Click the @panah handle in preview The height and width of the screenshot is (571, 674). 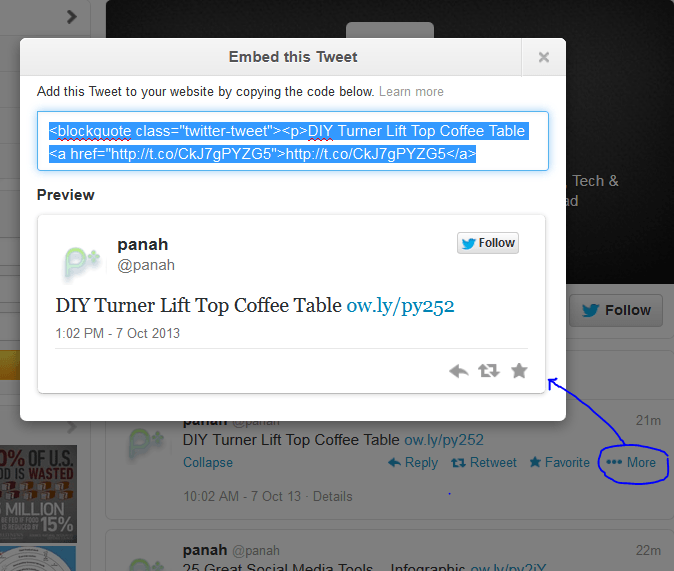pos(146,265)
